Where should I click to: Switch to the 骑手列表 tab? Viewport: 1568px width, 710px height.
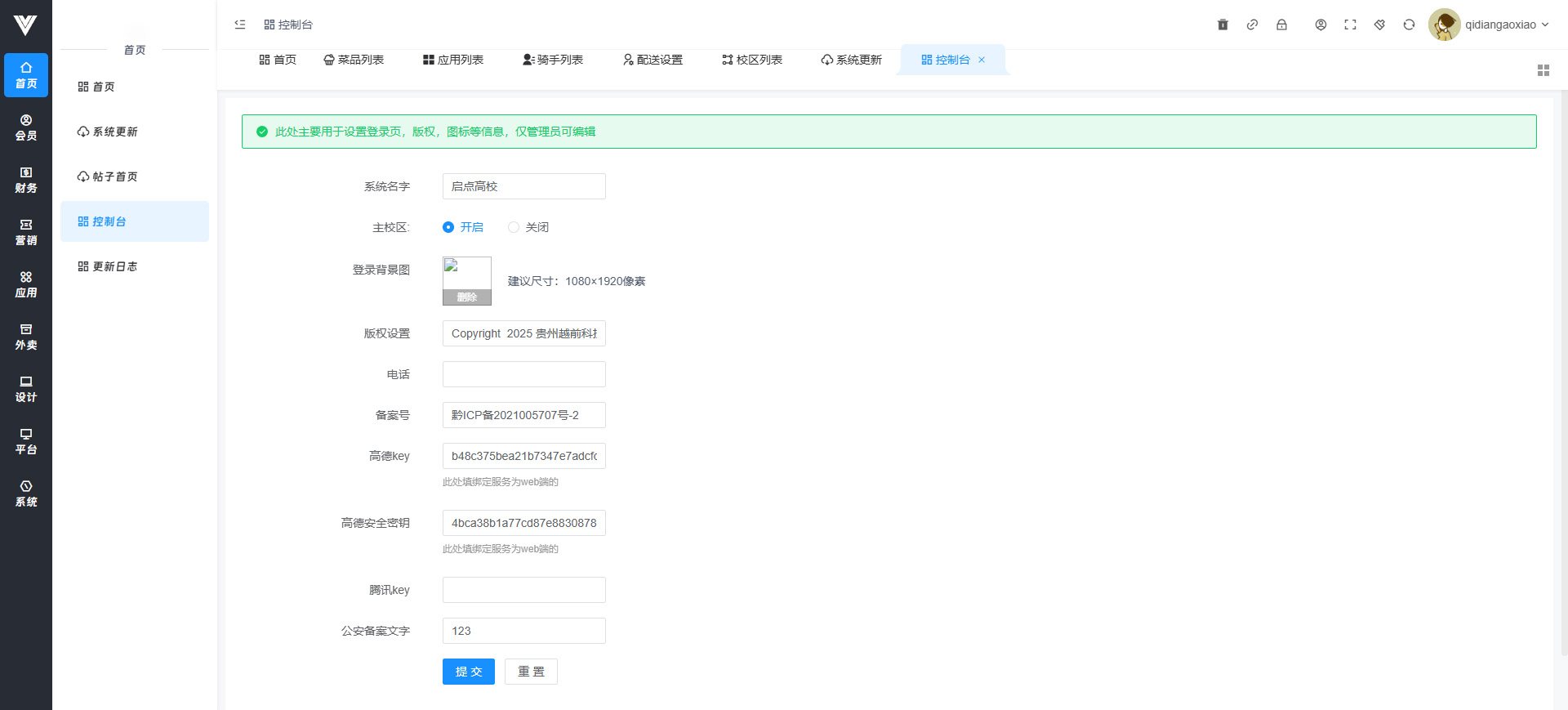(x=553, y=60)
